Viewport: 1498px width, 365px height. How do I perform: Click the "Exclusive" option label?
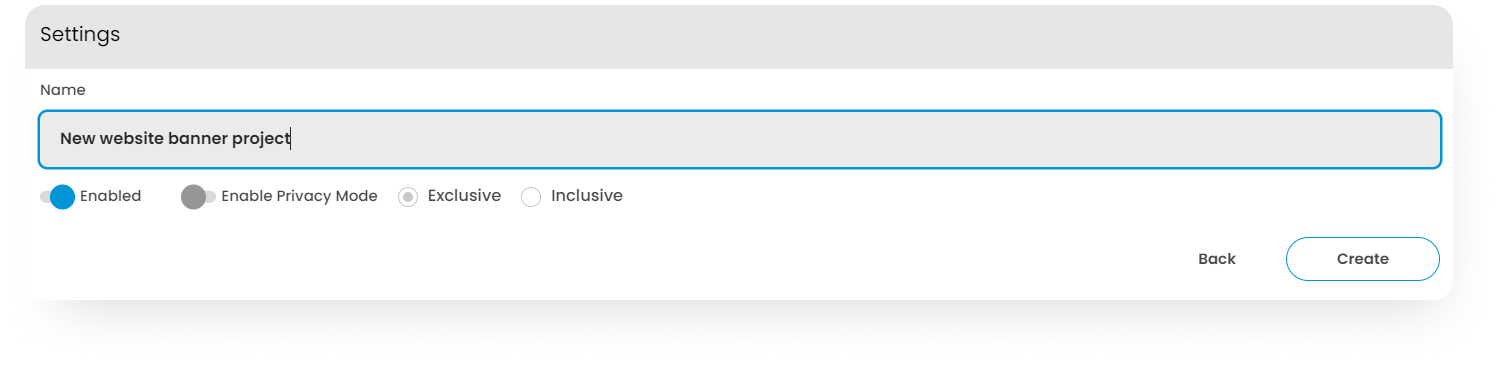point(464,196)
